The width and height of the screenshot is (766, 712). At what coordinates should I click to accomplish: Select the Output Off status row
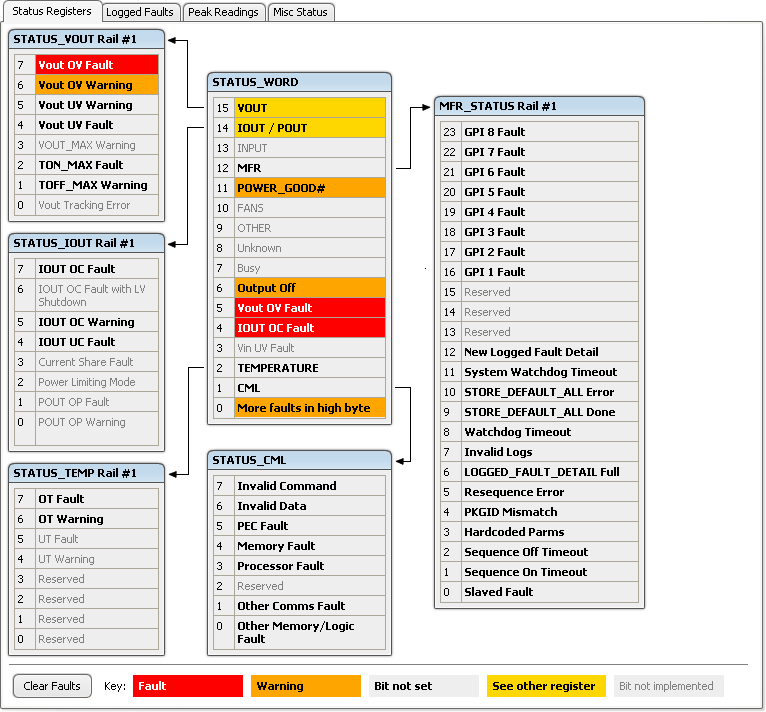click(309, 288)
